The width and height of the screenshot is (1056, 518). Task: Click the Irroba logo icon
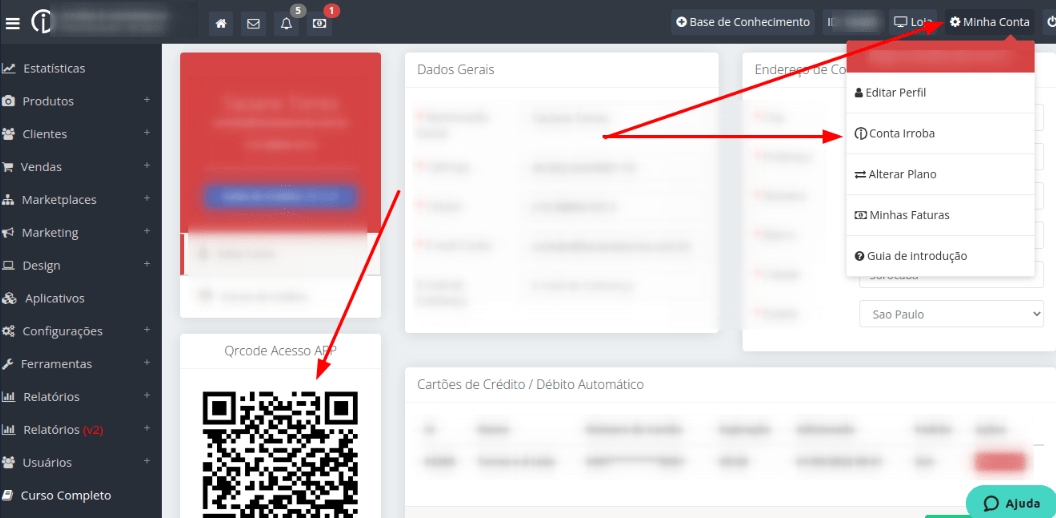pyautogui.click(x=40, y=22)
